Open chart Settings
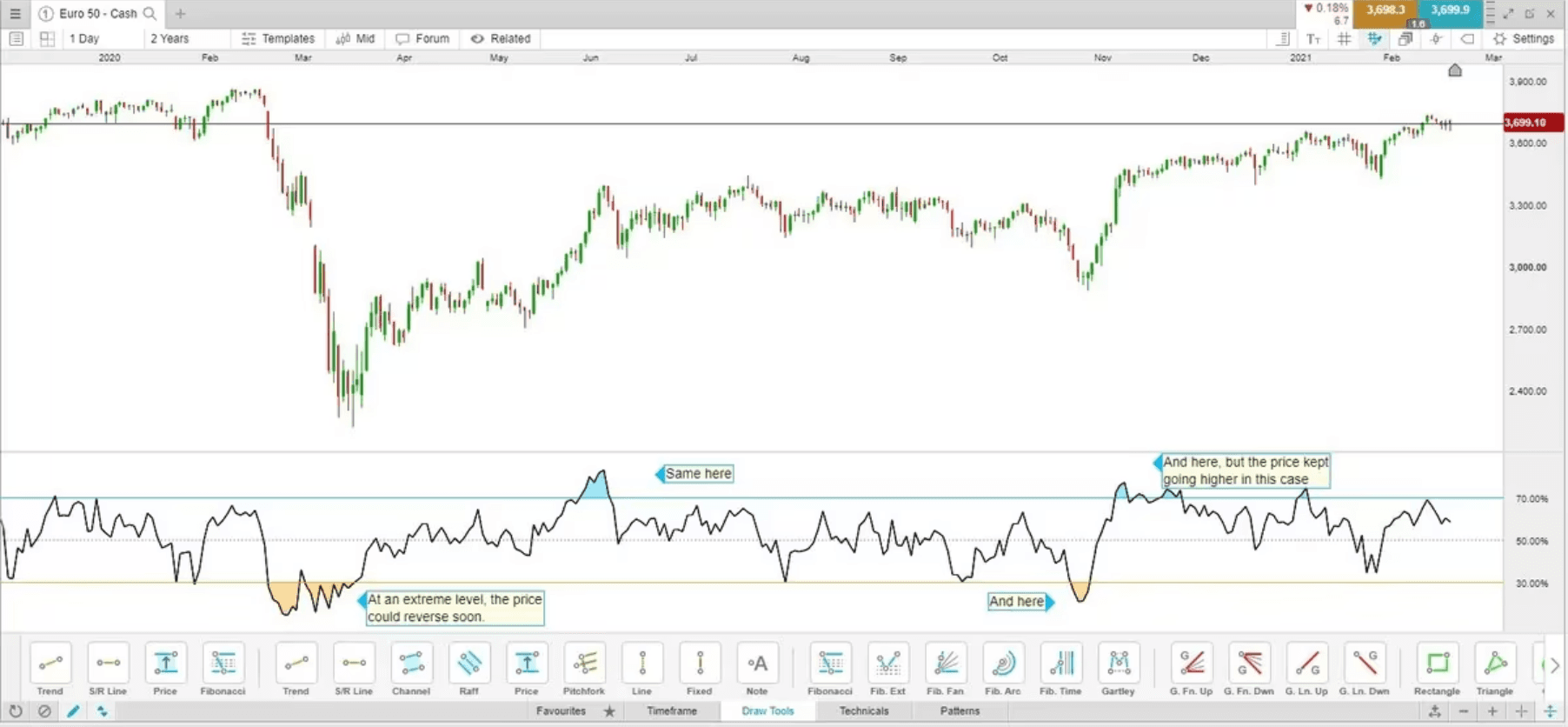 click(x=1524, y=38)
